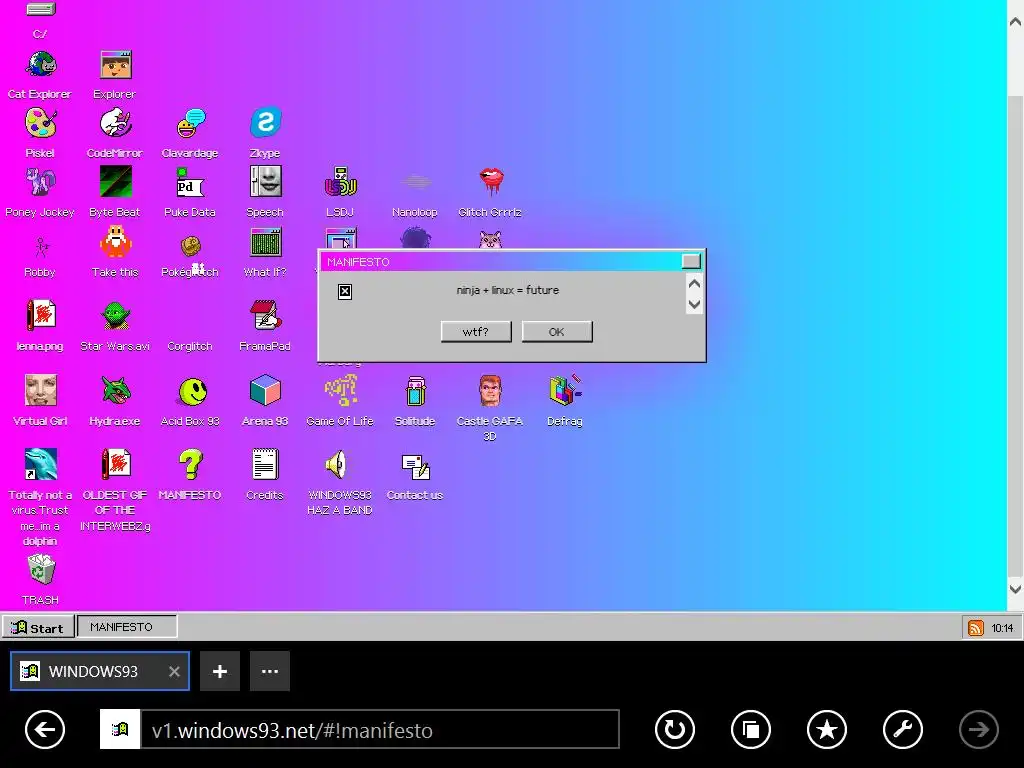
Task: Click the address bar URL field
Action: coord(379,729)
